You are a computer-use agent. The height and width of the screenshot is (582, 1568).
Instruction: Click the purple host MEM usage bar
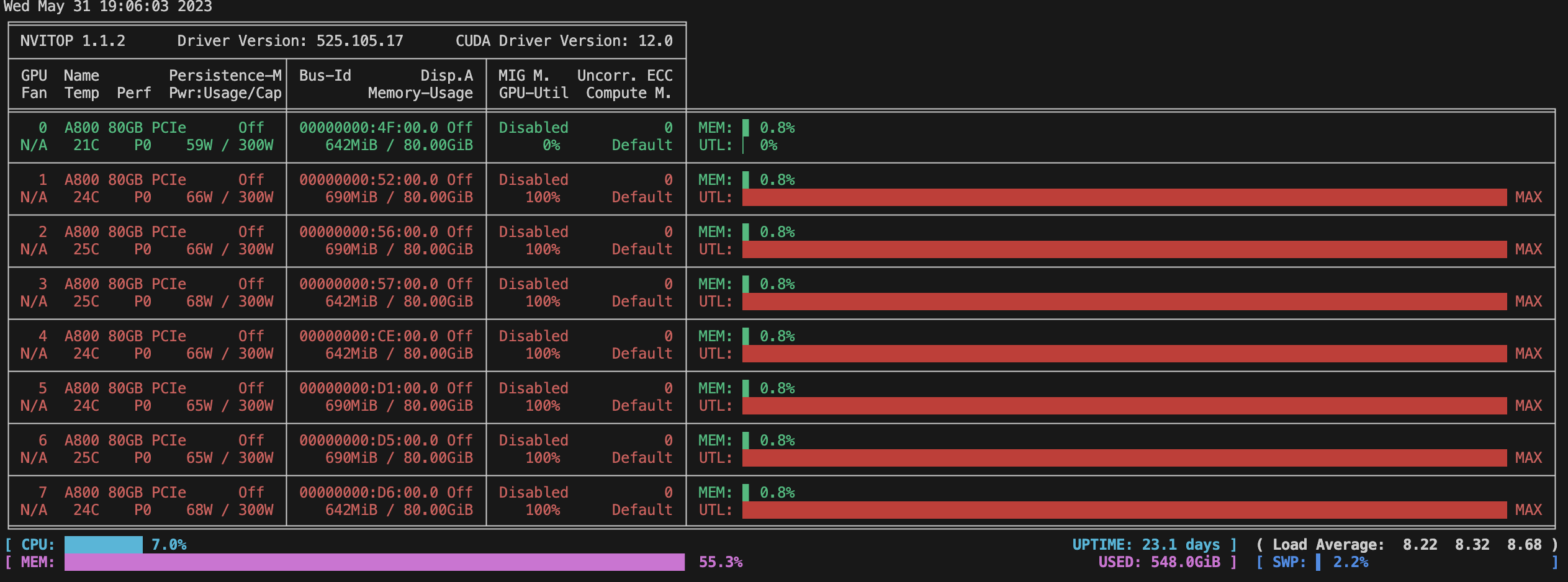[x=374, y=562]
